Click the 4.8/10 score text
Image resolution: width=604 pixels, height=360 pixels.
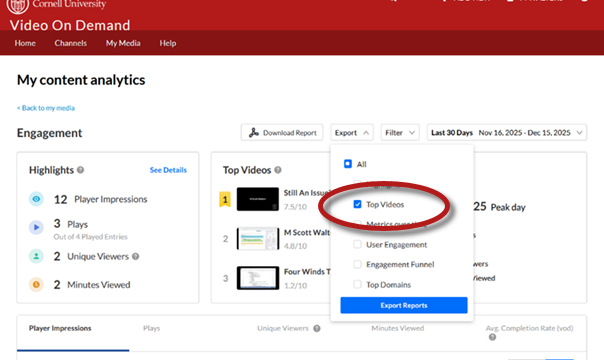[x=295, y=246]
